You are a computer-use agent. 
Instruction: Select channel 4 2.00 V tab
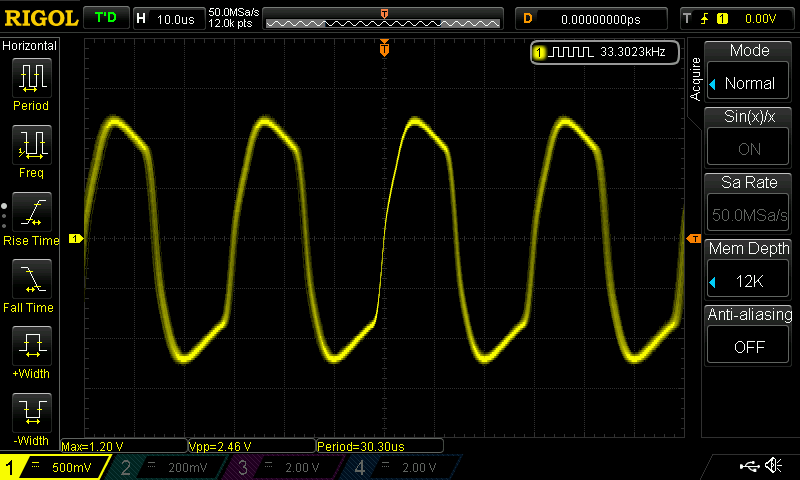[401, 467]
